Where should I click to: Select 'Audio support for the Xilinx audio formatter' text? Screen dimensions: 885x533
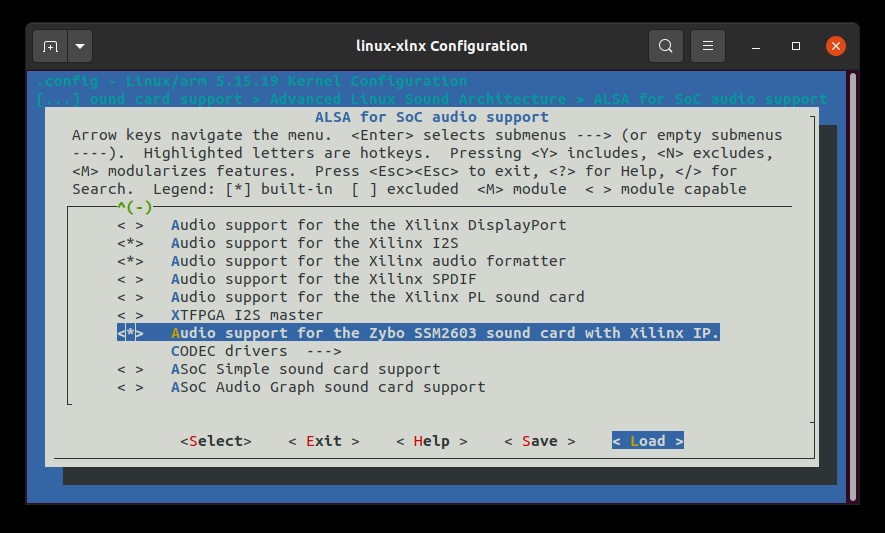tap(369, 261)
